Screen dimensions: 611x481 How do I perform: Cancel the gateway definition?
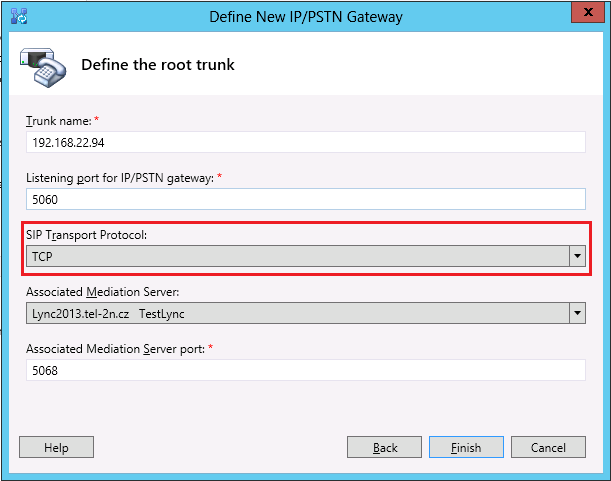coord(548,448)
